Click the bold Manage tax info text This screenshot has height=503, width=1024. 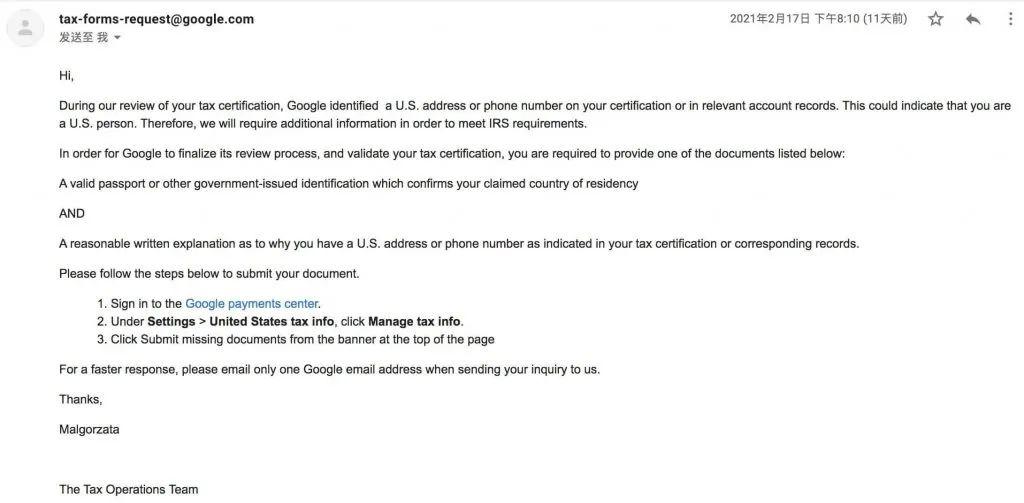[x=415, y=321]
